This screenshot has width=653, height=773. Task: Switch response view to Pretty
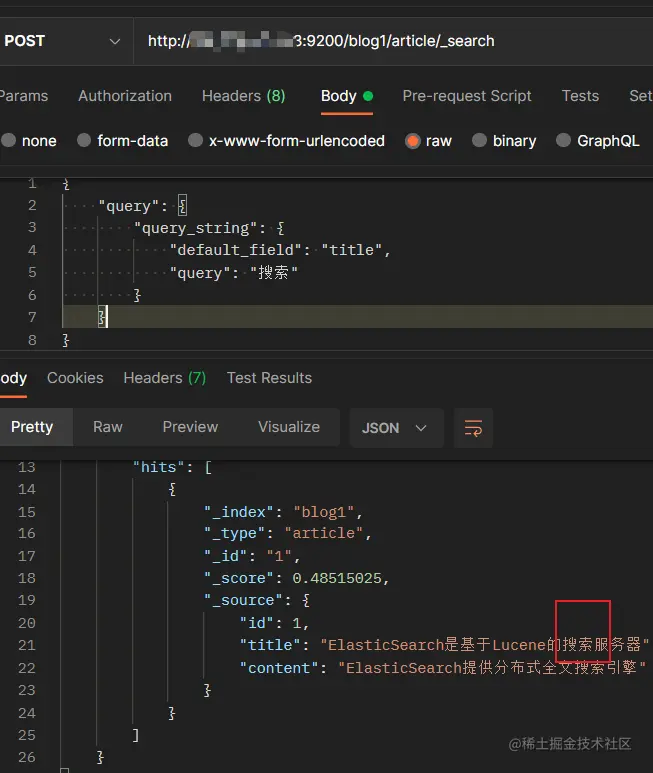pos(32,427)
